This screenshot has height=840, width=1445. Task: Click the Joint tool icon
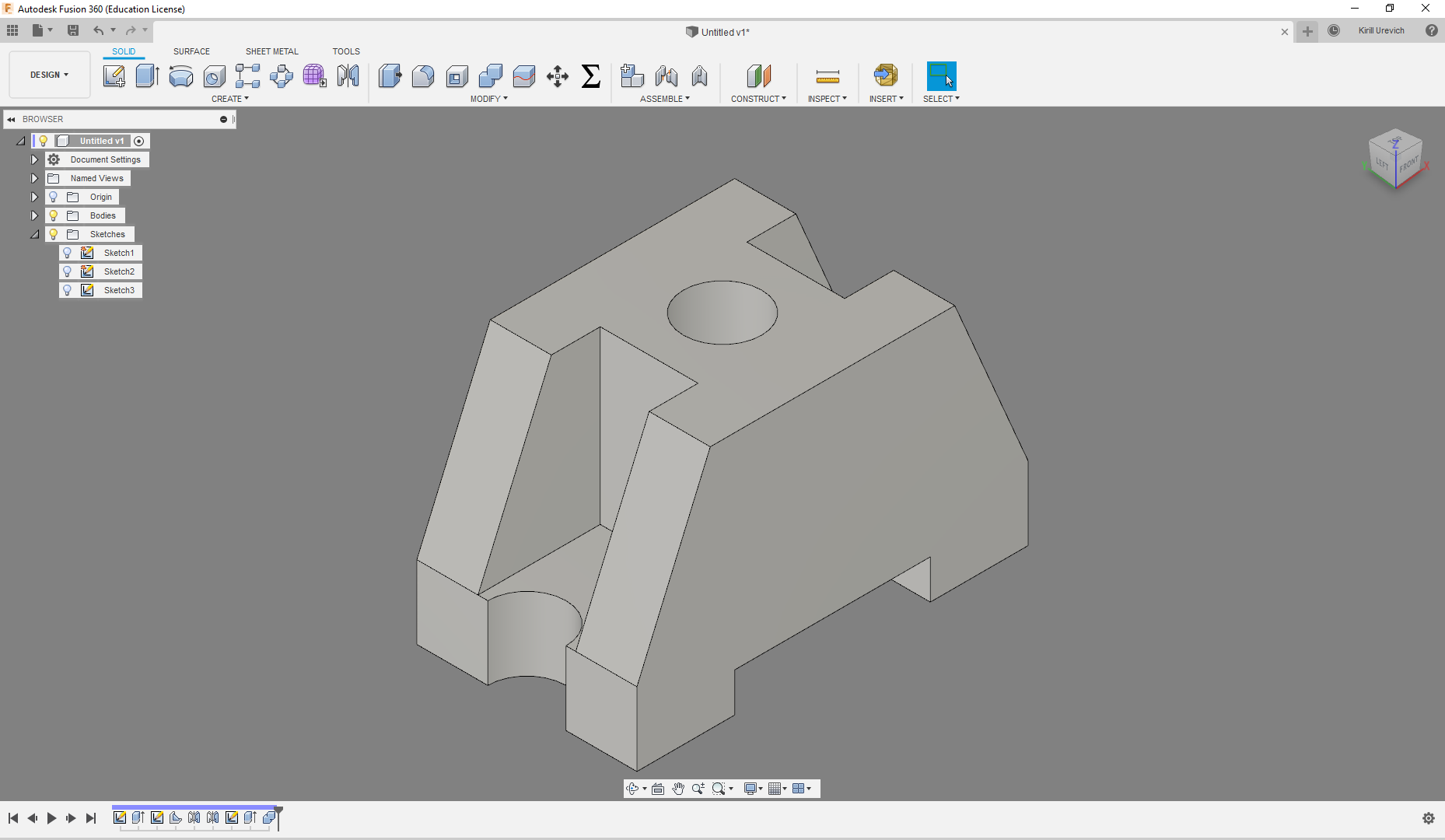pos(666,76)
